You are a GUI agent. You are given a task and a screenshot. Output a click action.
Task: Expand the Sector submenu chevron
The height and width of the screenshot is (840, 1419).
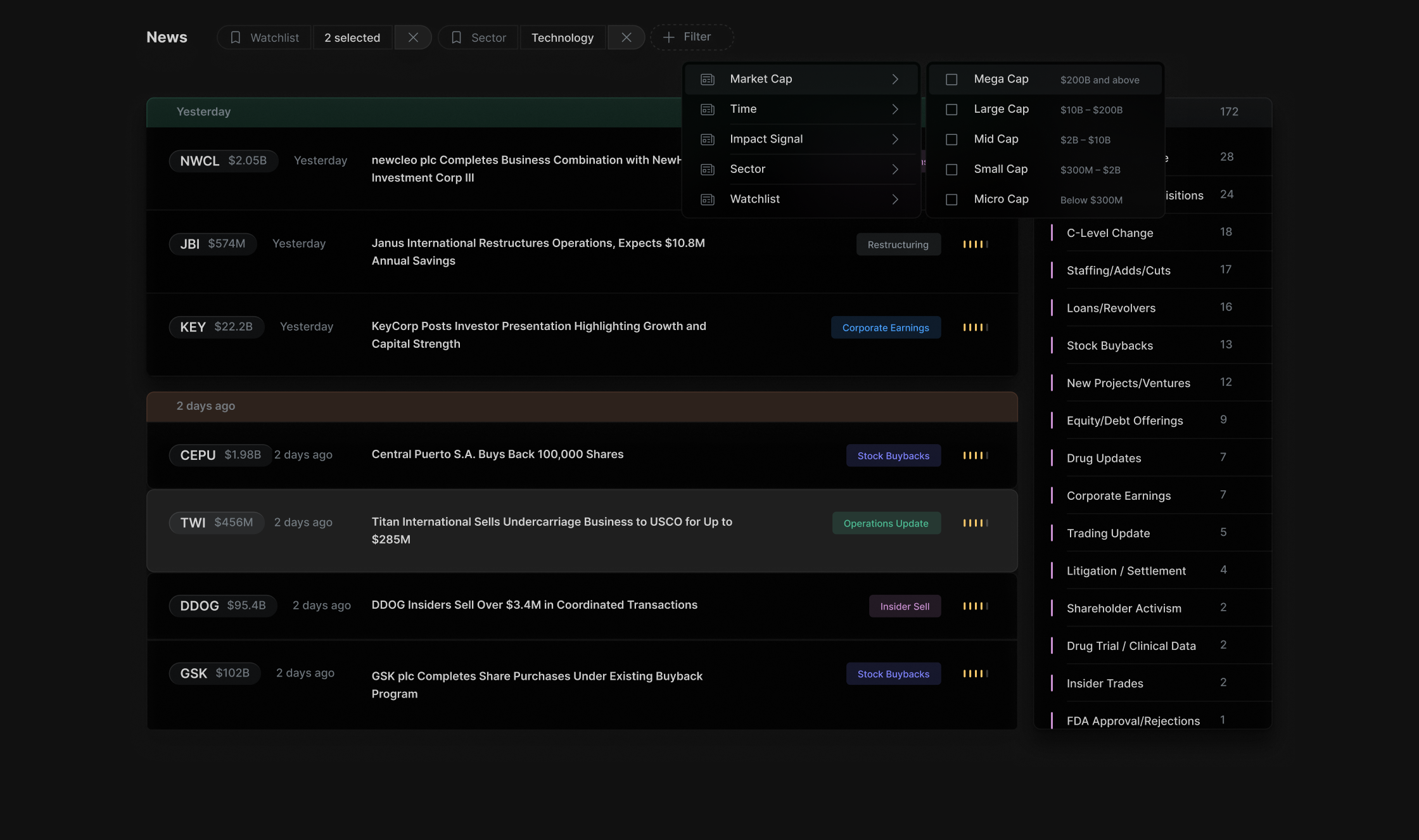tap(895, 169)
